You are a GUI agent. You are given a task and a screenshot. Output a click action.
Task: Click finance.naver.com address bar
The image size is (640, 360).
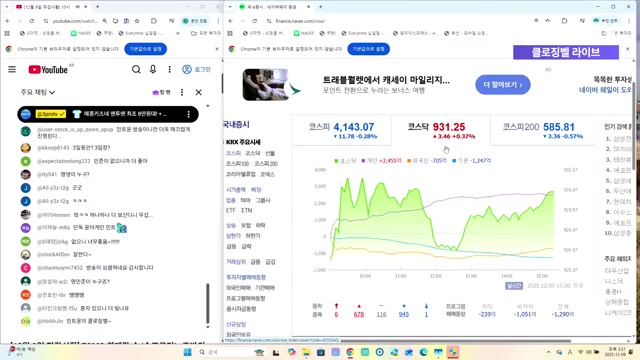[300, 21]
